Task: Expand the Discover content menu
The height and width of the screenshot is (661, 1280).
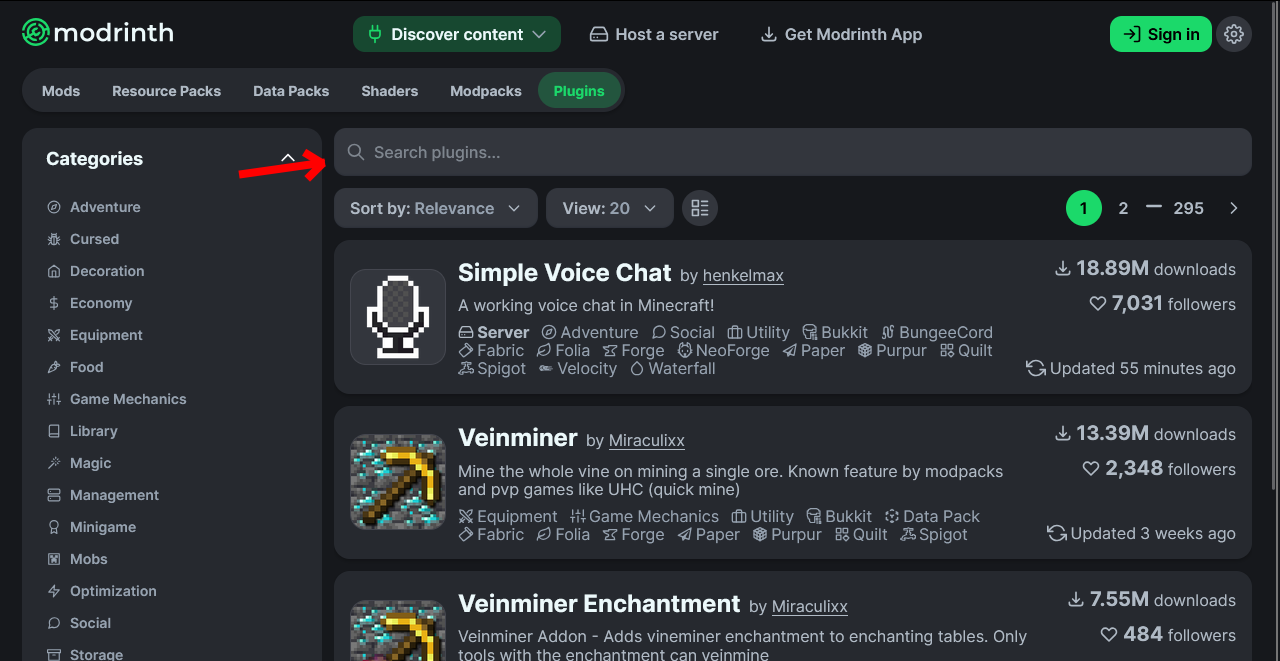Action: point(457,34)
